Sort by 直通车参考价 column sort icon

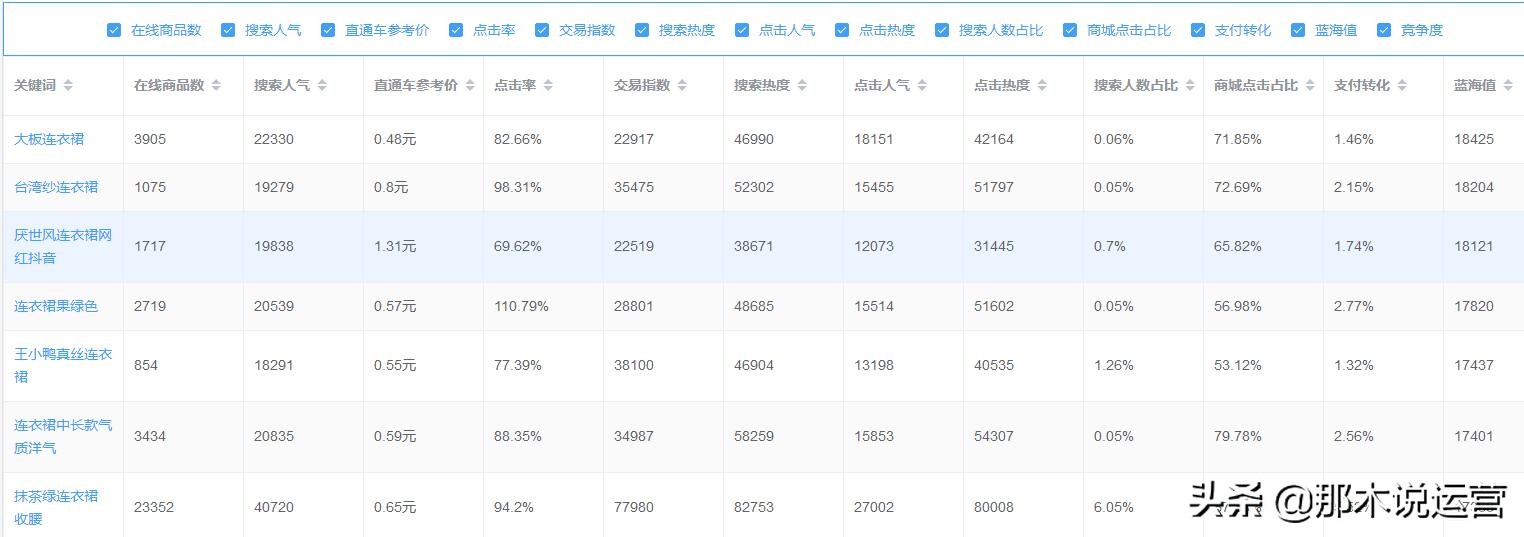pyautogui.click(x=470, y=86)
